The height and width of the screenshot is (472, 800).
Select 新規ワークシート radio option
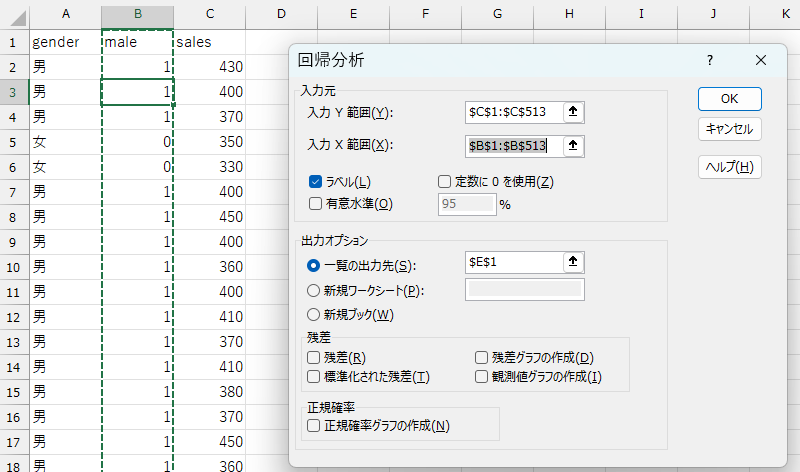pos(314,290)
